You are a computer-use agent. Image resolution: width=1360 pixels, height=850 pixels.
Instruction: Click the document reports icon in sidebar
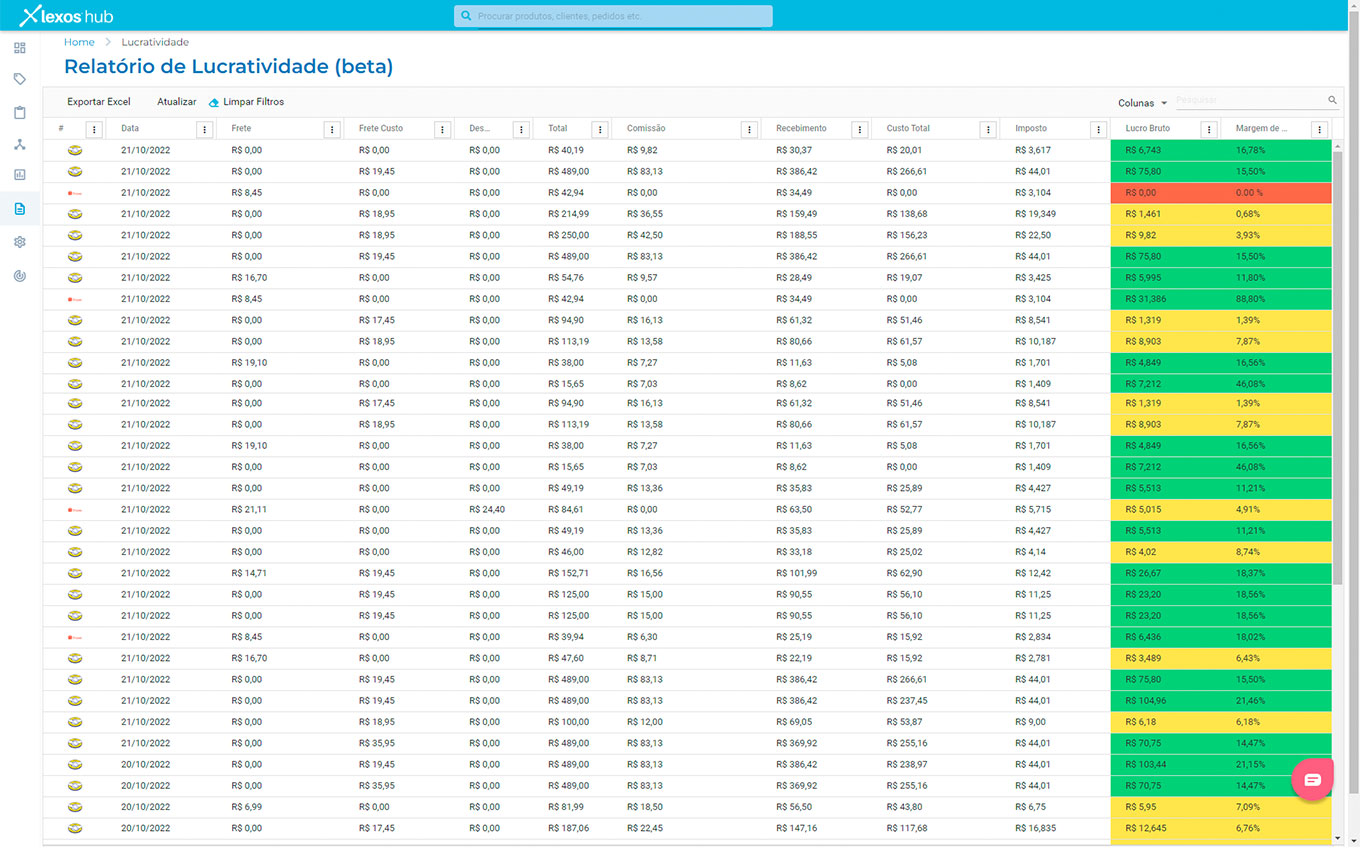20,209
